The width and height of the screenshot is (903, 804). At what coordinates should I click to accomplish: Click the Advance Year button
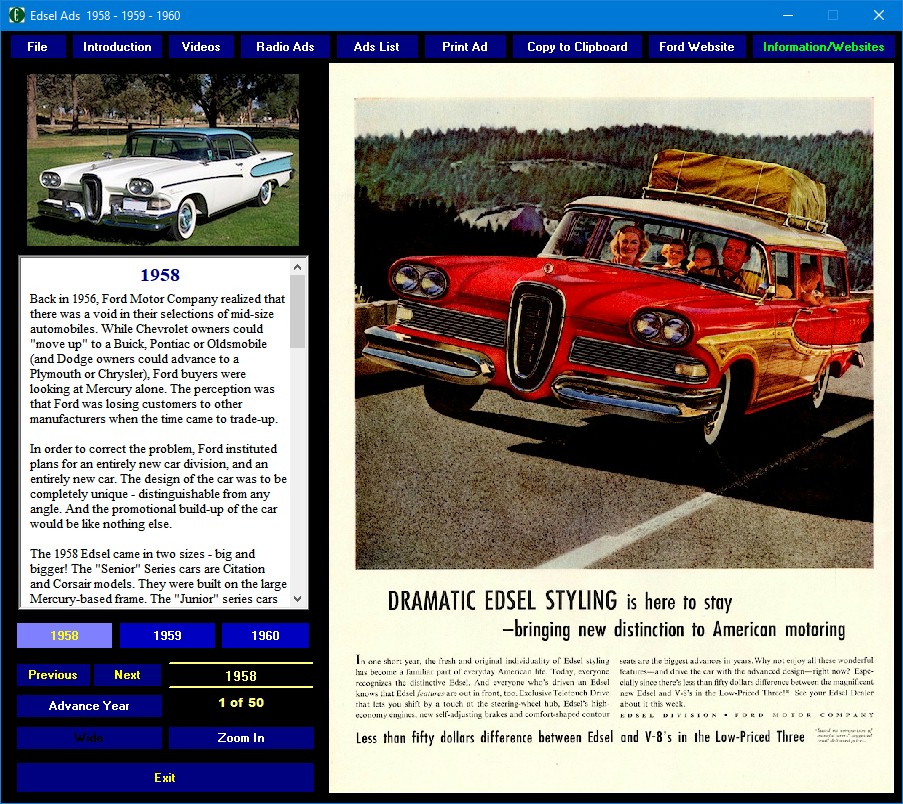pos(89,706)
